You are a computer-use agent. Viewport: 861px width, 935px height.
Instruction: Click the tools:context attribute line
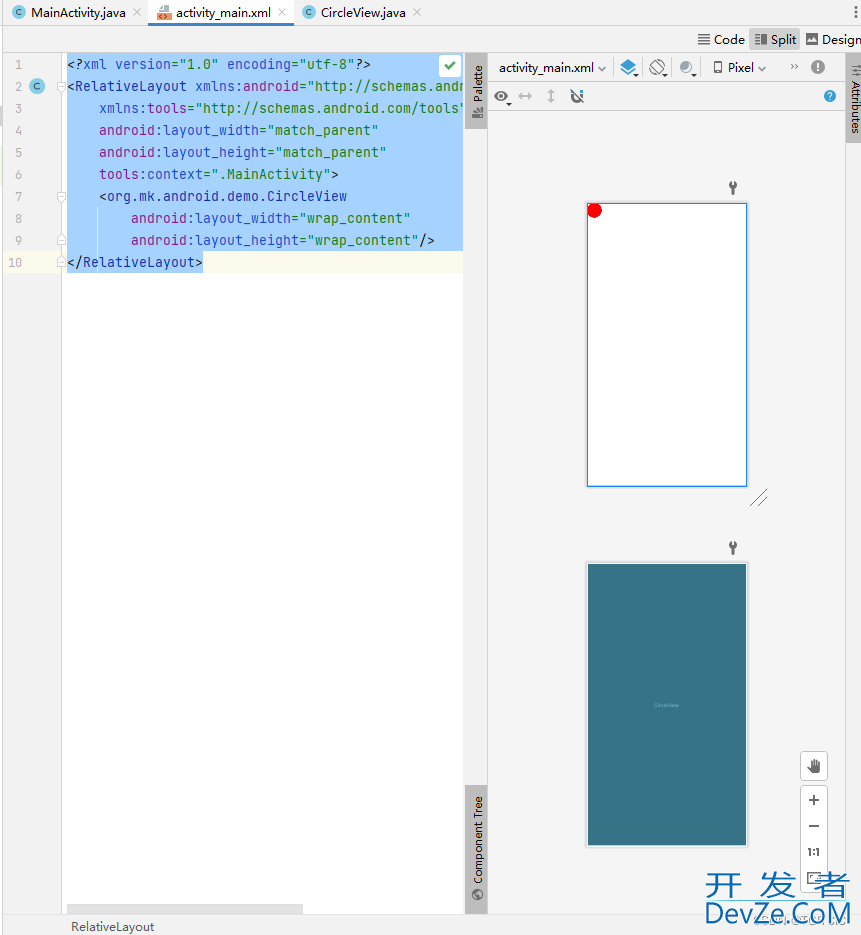click(218, 174)
